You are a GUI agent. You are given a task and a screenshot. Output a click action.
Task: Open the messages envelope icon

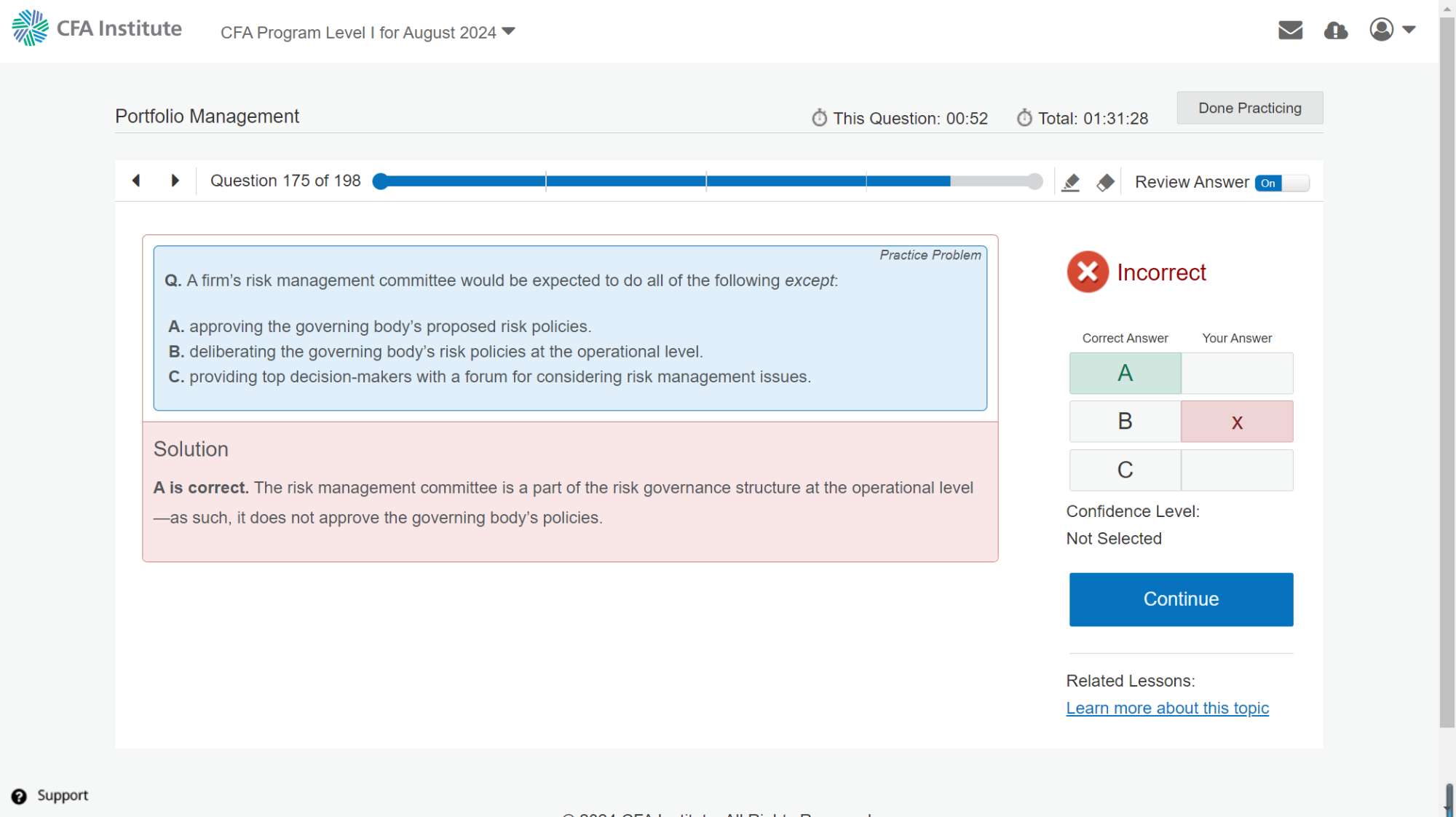click(1290, 30)
